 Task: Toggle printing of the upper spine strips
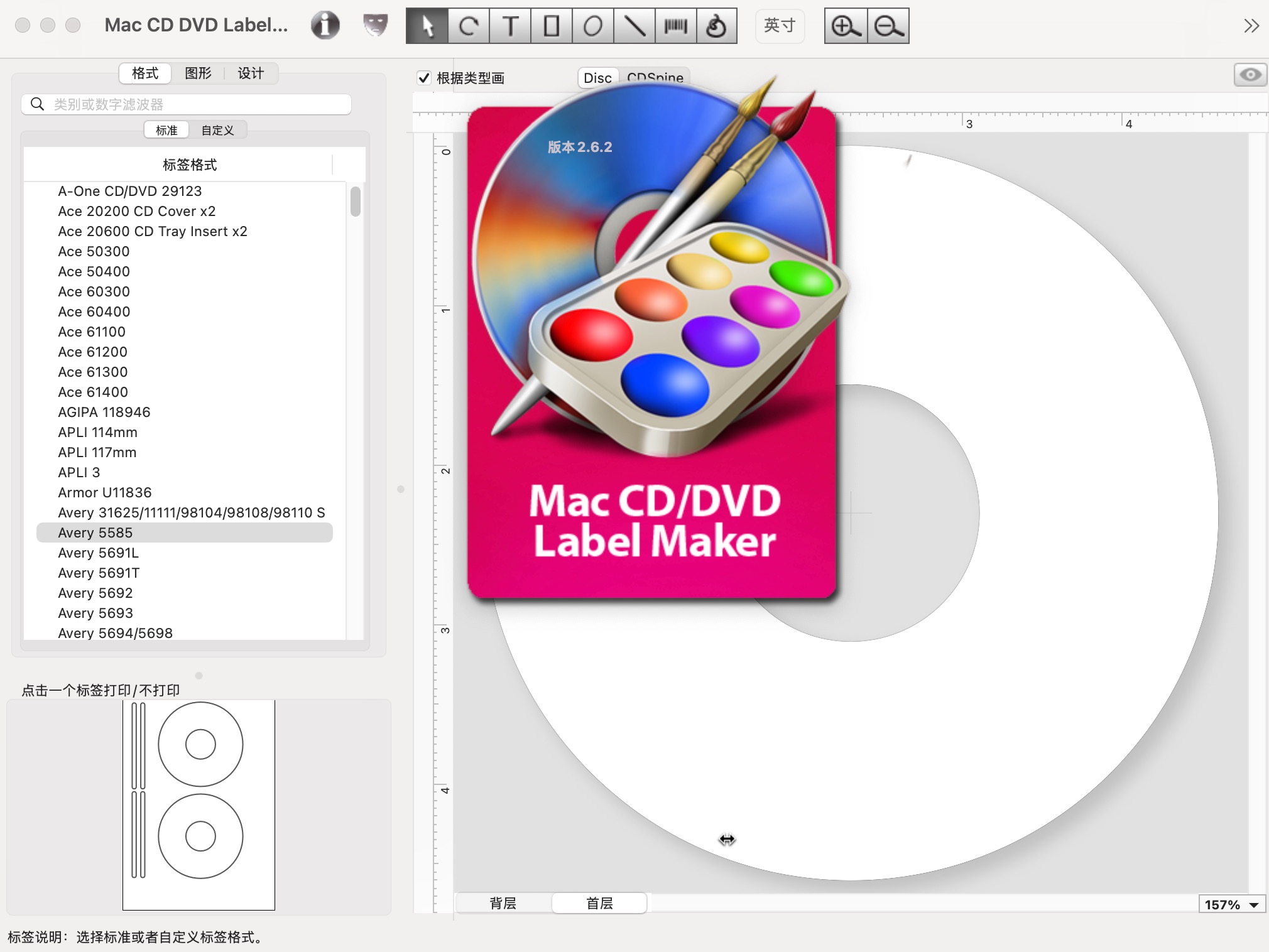tap(138, 745)
